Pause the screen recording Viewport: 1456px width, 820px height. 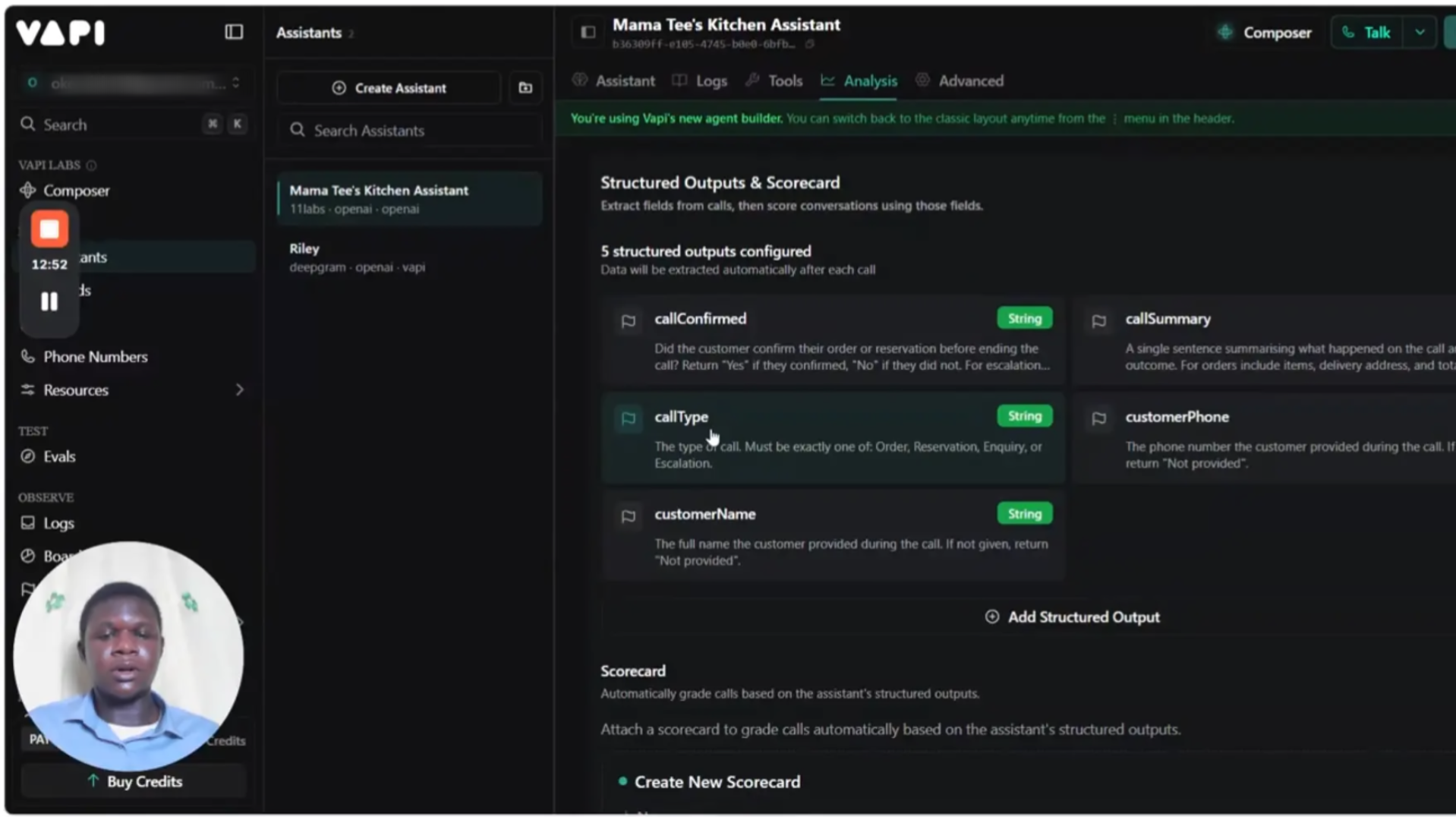point(49,301)
